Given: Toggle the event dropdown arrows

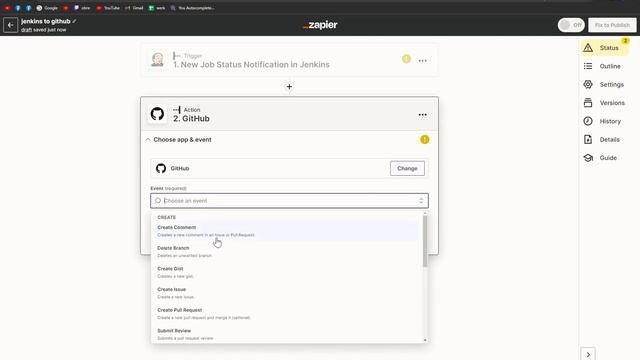Looking at the screenshot, I should pos(421,201).
